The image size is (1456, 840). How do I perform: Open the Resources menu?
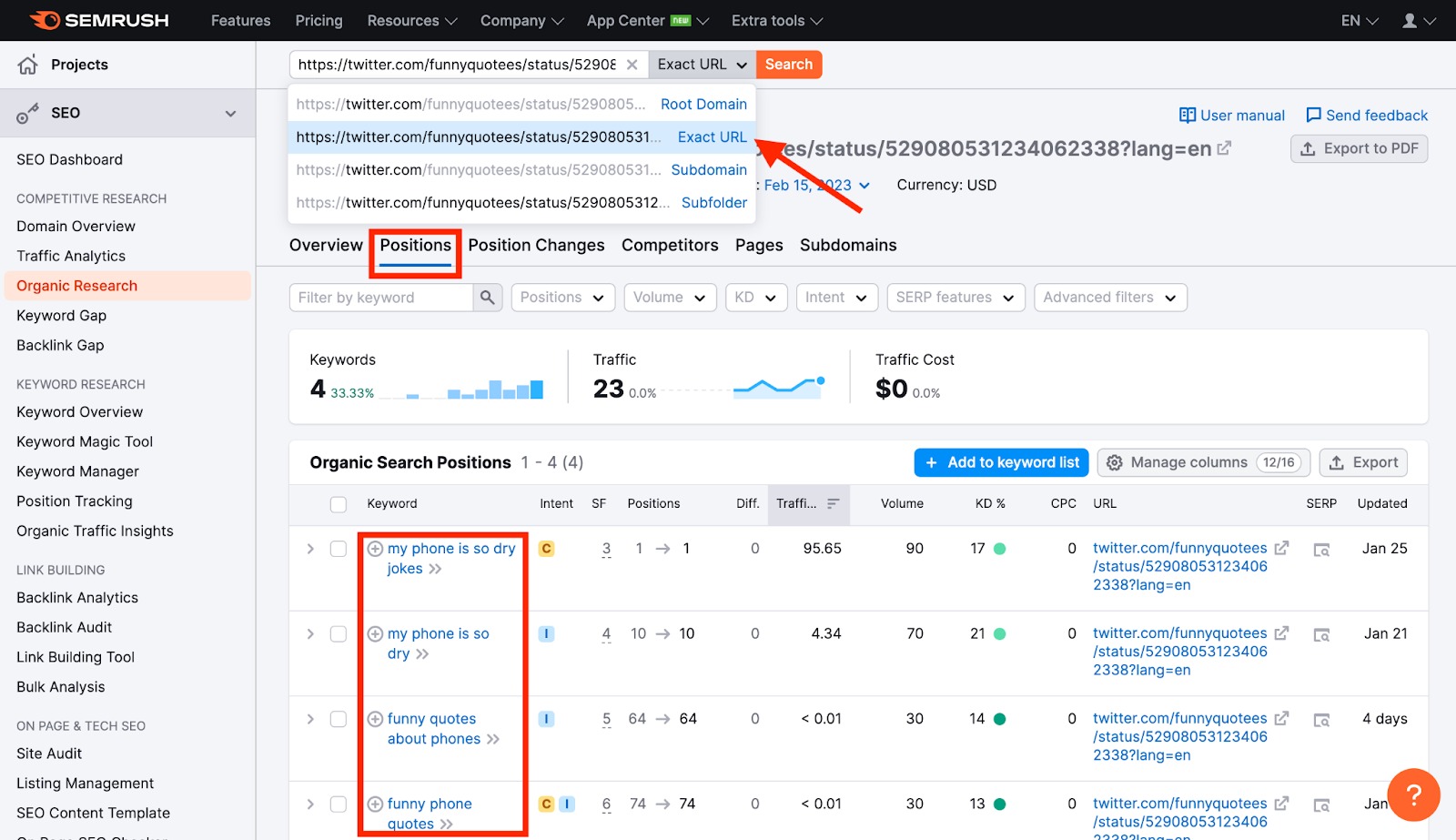[412, 20]
